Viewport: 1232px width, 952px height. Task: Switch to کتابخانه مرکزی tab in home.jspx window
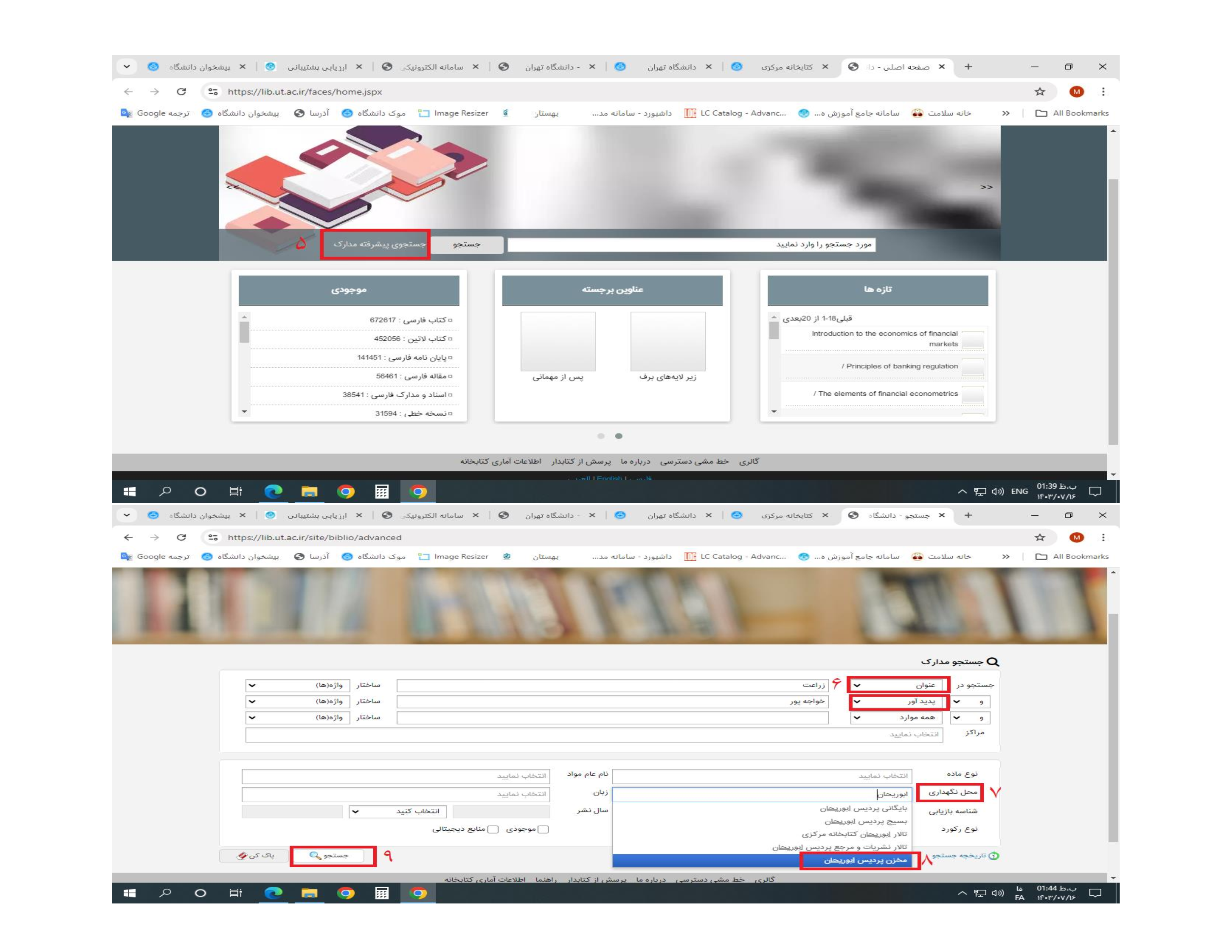pyautogui.click(x=781, y=66)
